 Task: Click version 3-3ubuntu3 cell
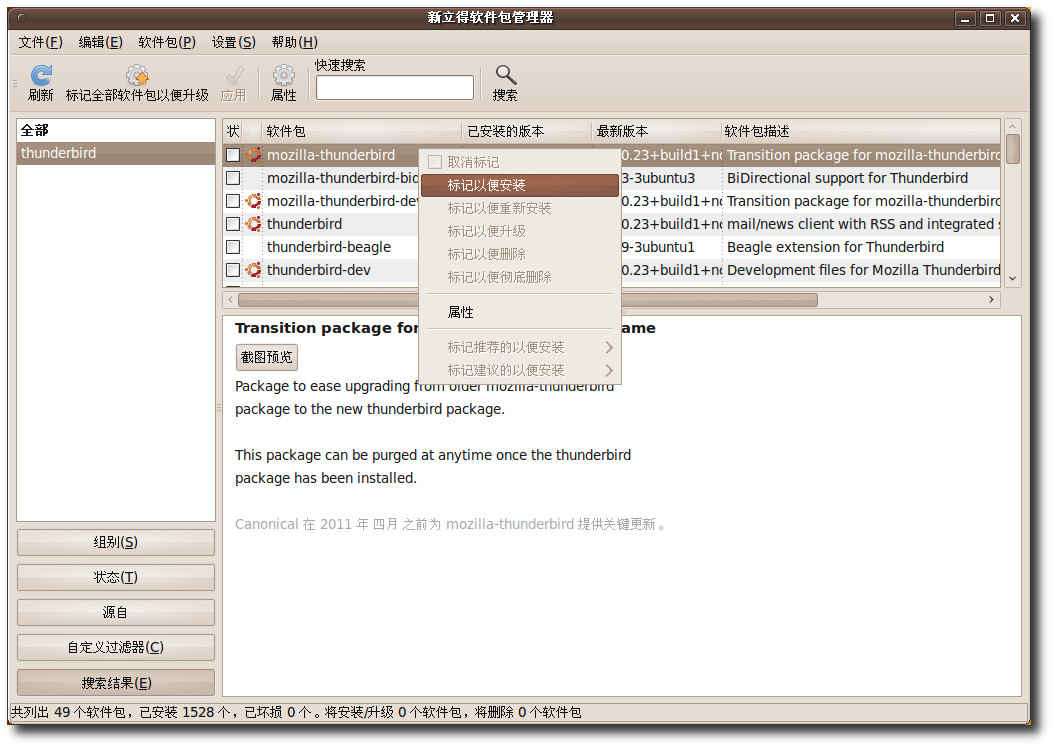click(x=658, y=178)
